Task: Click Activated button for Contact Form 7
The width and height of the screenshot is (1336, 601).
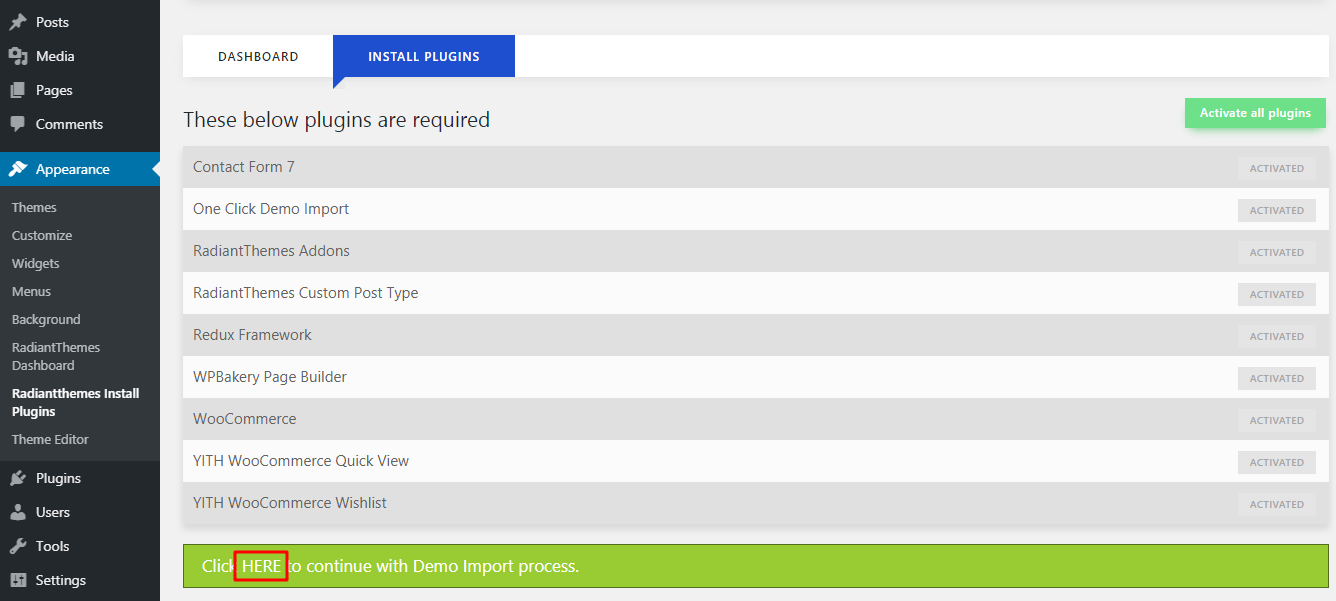Action: tap(1276, 168)
